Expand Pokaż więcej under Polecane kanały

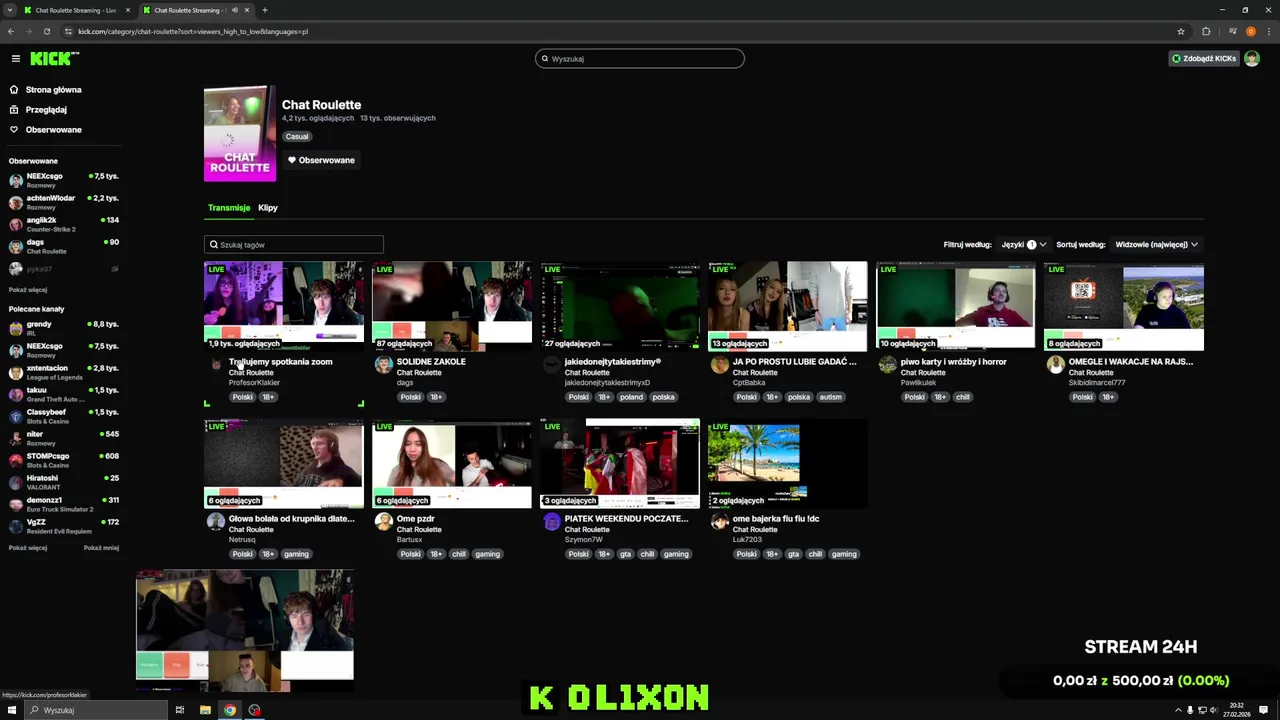[x=28, y=548]
